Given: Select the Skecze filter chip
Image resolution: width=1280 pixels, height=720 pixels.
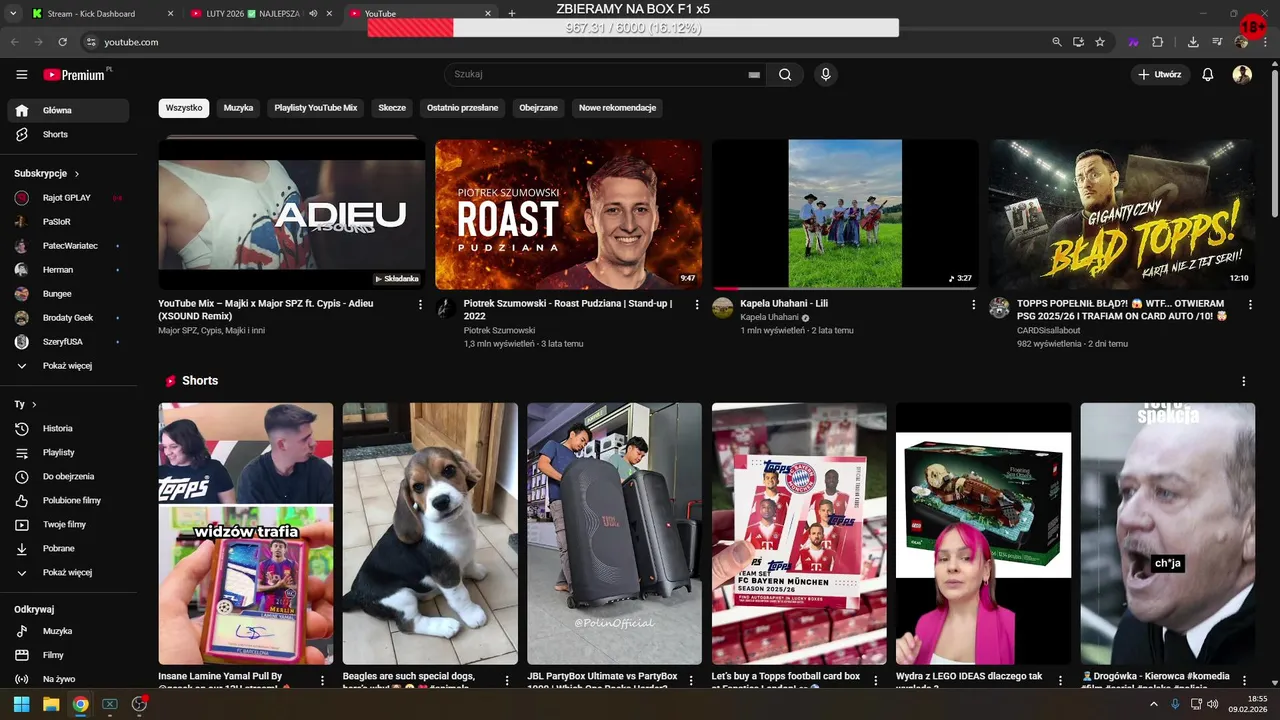Looking at the screenshot, I should coord(392,108).
